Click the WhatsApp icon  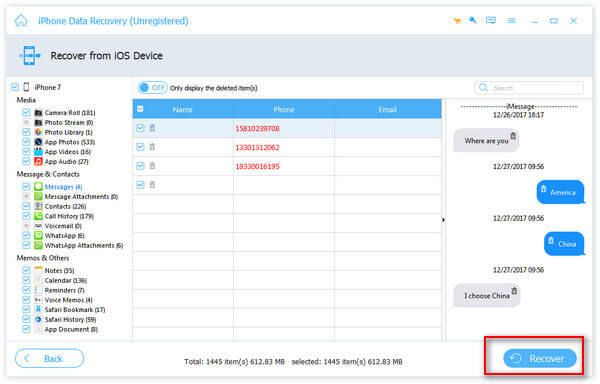(x=38, y=236)
